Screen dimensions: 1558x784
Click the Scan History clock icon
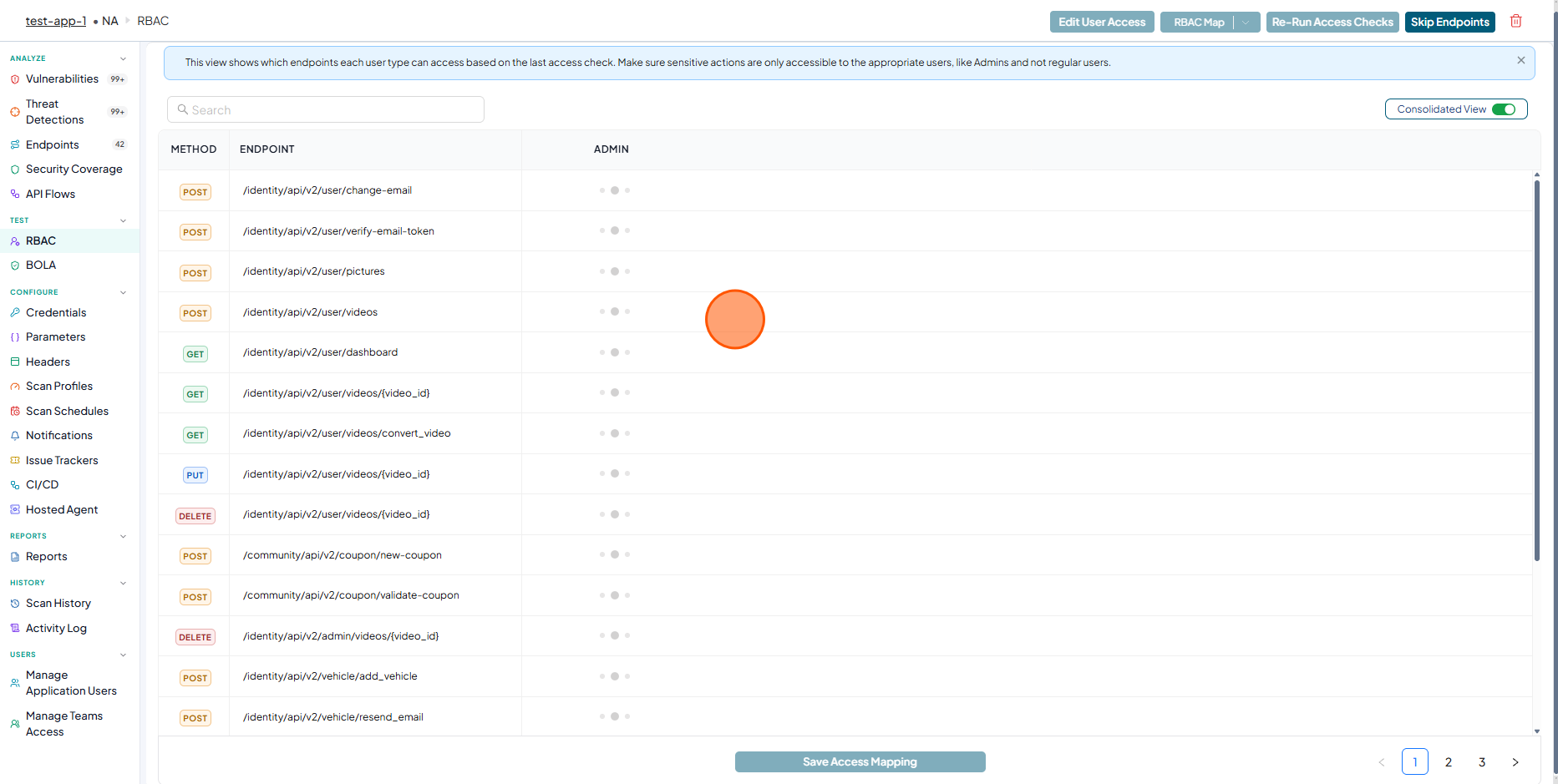pos(15,604)
